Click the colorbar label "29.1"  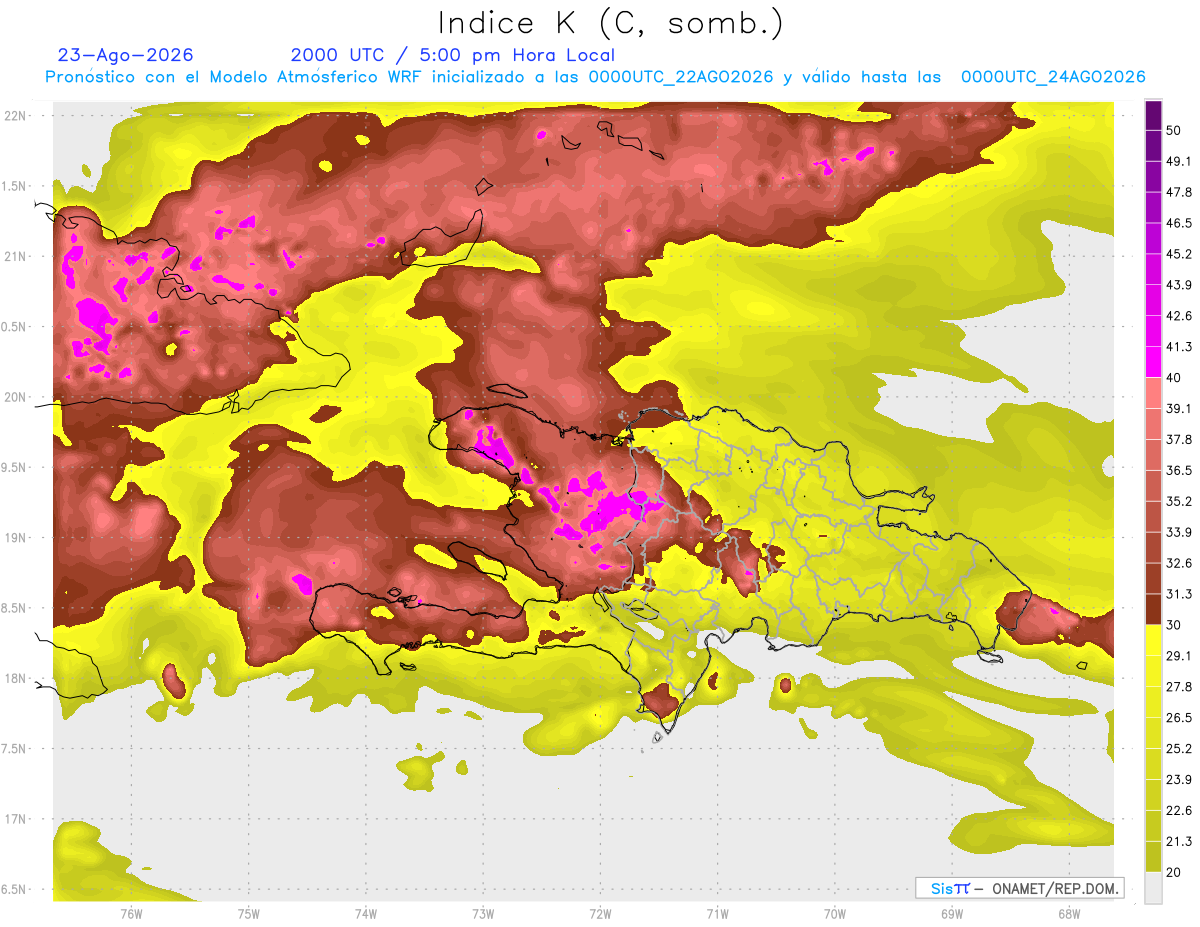tap(1180, 656)
